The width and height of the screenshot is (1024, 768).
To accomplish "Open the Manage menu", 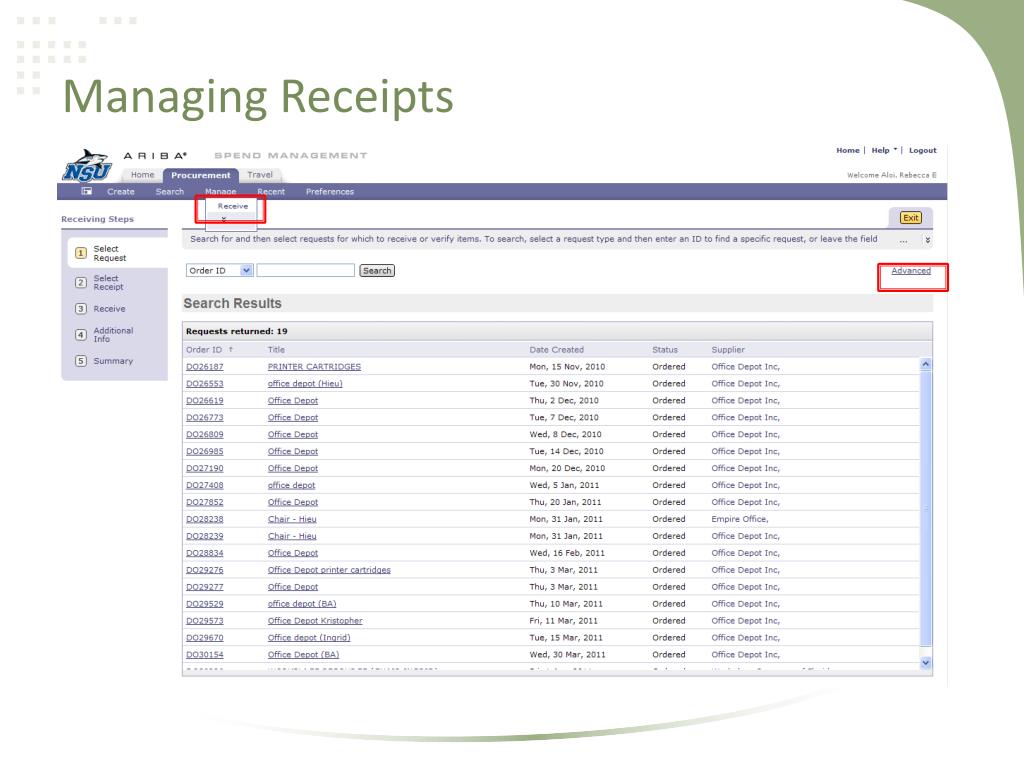I will tap(221, 192).
